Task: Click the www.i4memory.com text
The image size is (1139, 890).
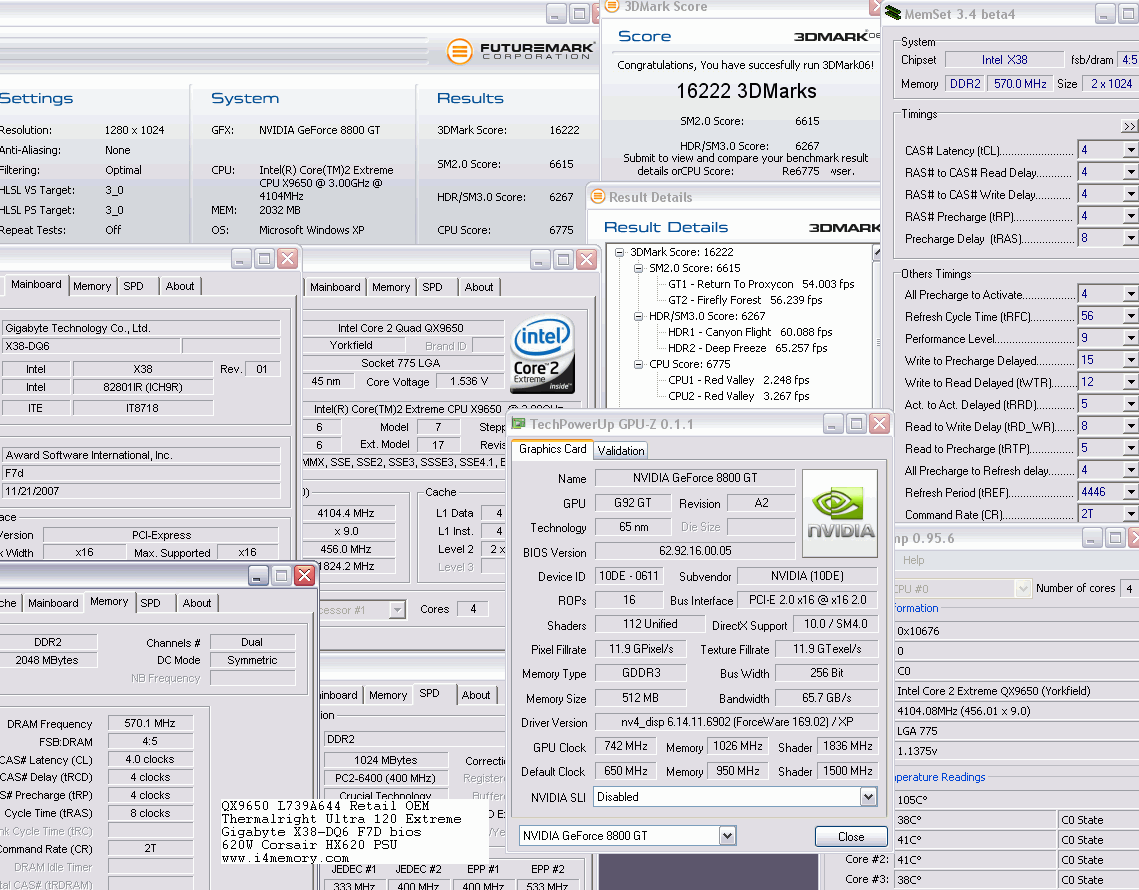Action: (285, 858)
